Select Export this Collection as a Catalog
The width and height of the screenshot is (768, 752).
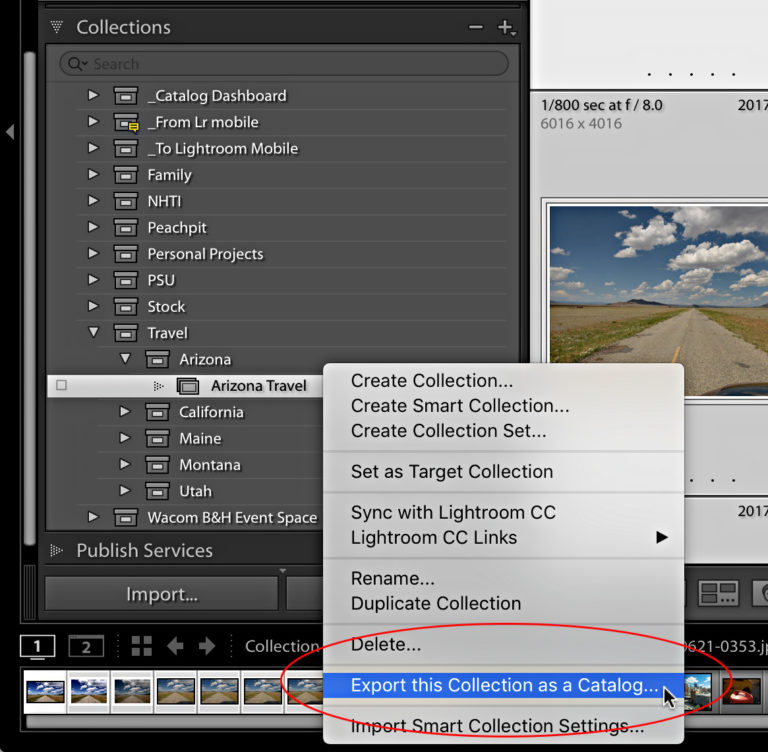pyautogui.click(x=503, y=685)
